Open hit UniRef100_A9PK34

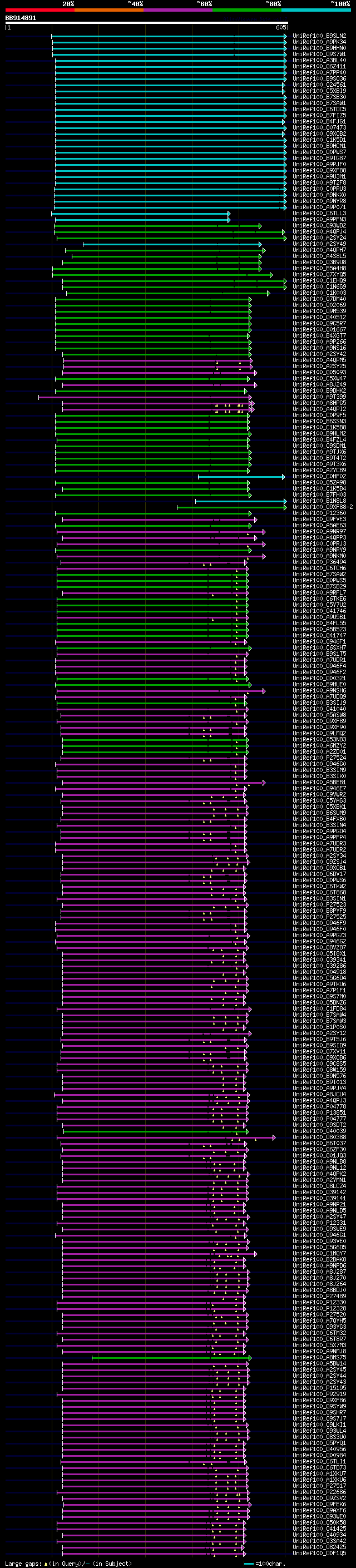tap(319, 42)
